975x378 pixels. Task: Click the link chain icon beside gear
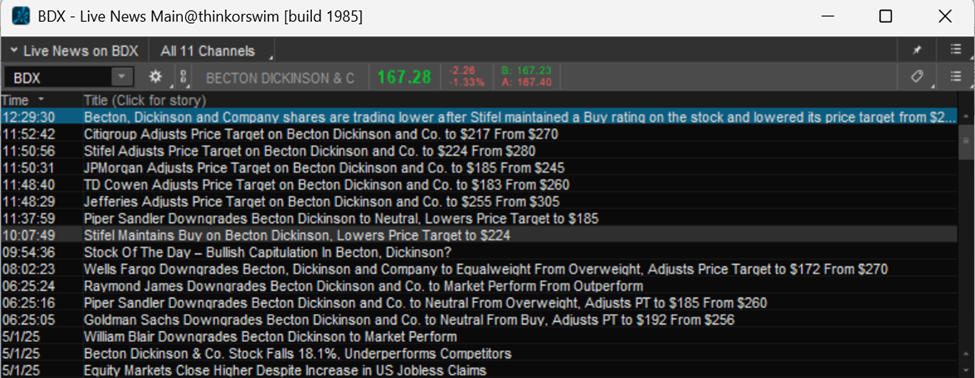[183, 77]
